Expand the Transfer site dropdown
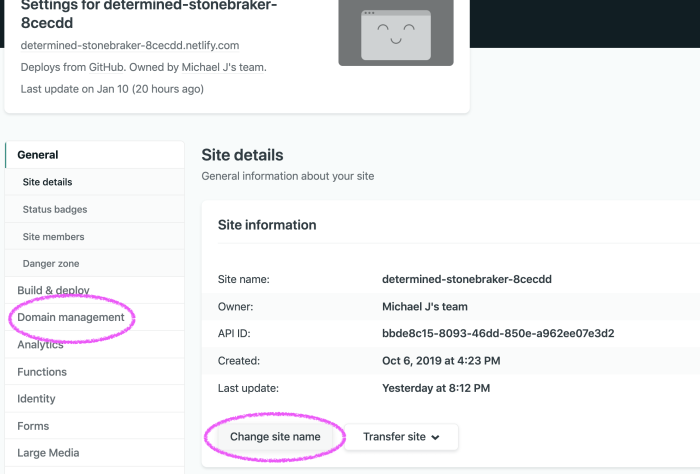Image resolution: width=700 pixels, height=474 pixels. [x=401, y=437]
